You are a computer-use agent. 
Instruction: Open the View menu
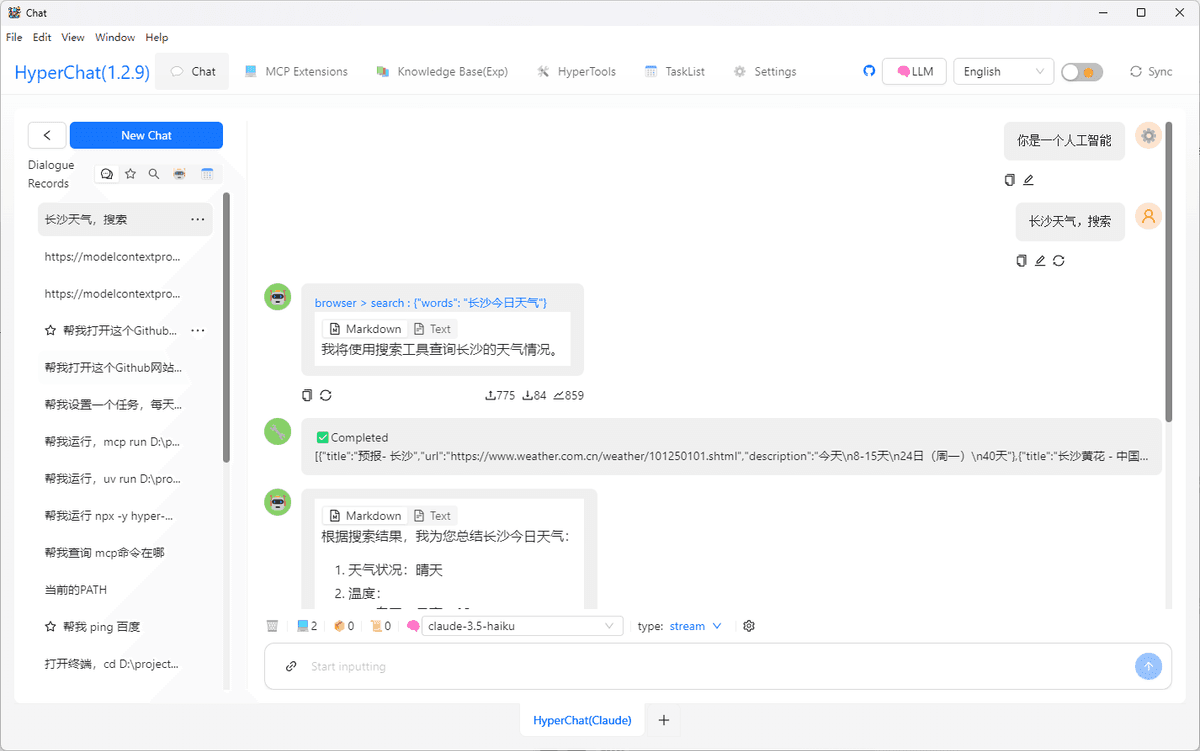(73, 37)
